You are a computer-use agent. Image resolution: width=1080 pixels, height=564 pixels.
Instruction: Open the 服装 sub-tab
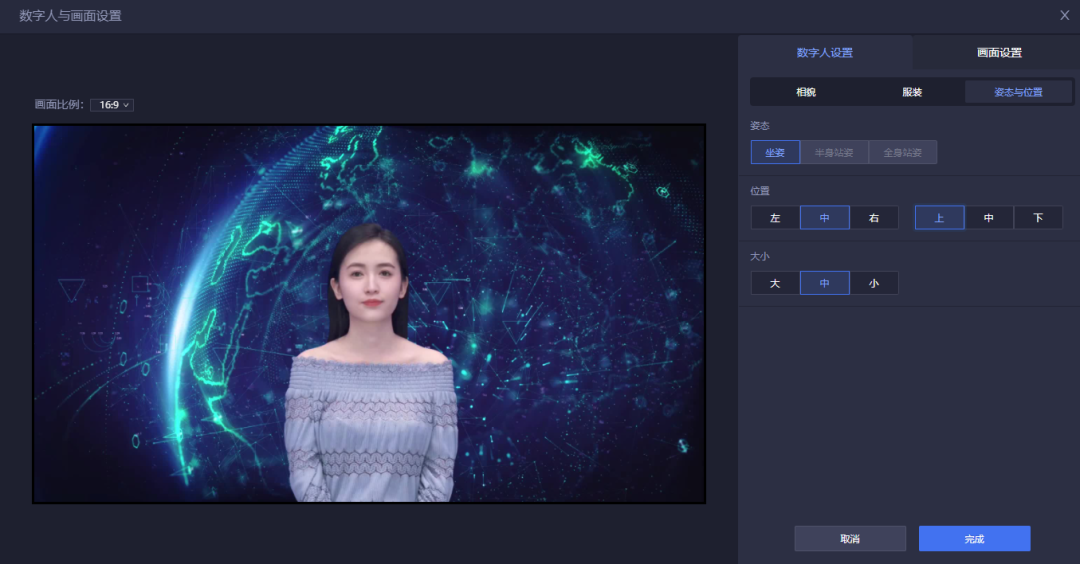(x=912, y=92)
